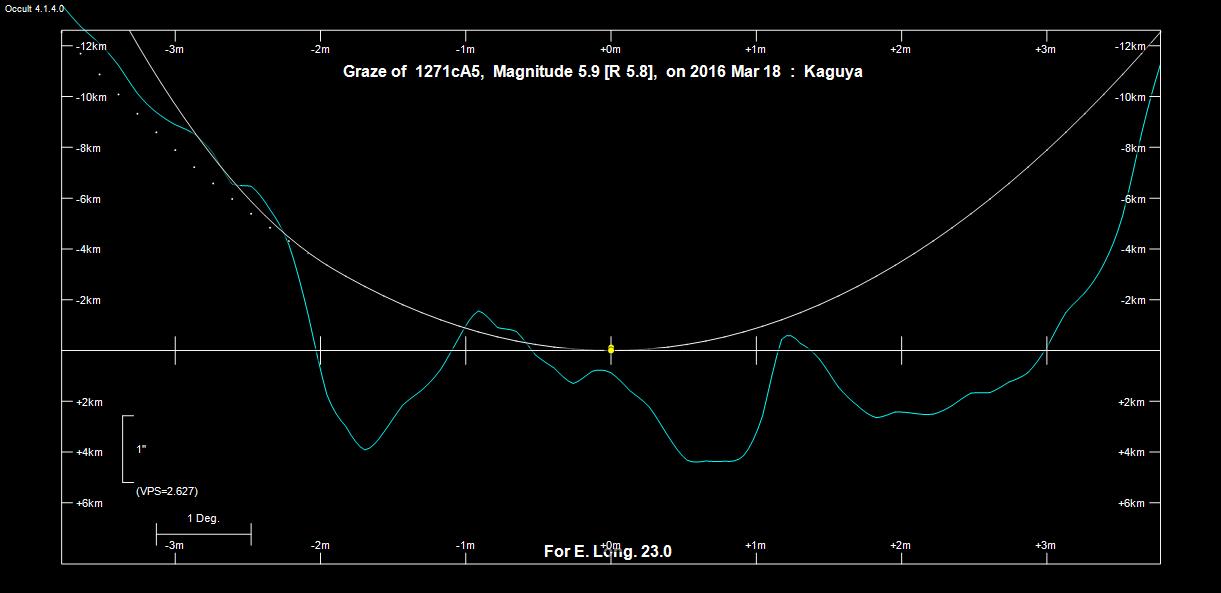Click the -1m label on top axis

pyautogui.click(x=465, y=49)
